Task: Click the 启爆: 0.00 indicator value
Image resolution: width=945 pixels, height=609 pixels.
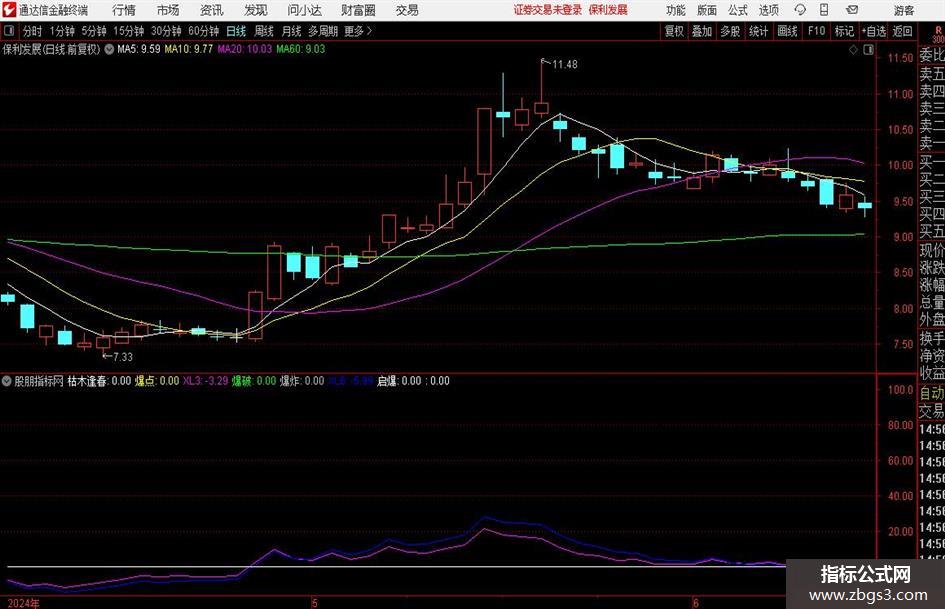Action: 400,381
